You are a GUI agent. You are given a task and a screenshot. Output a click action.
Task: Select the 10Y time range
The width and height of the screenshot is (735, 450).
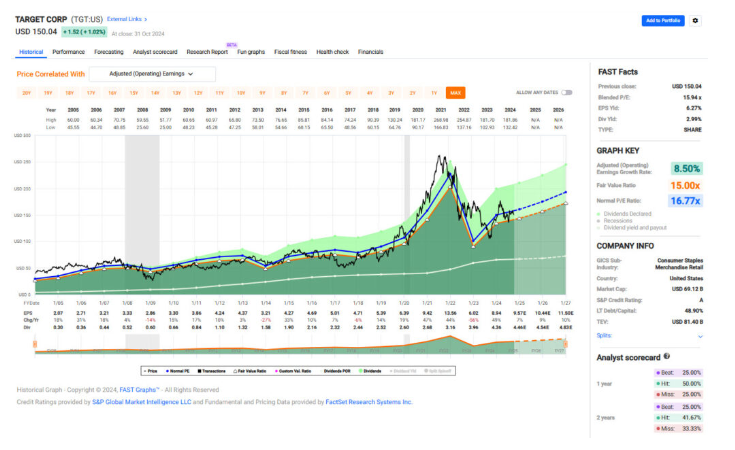[x=241, y=93]
